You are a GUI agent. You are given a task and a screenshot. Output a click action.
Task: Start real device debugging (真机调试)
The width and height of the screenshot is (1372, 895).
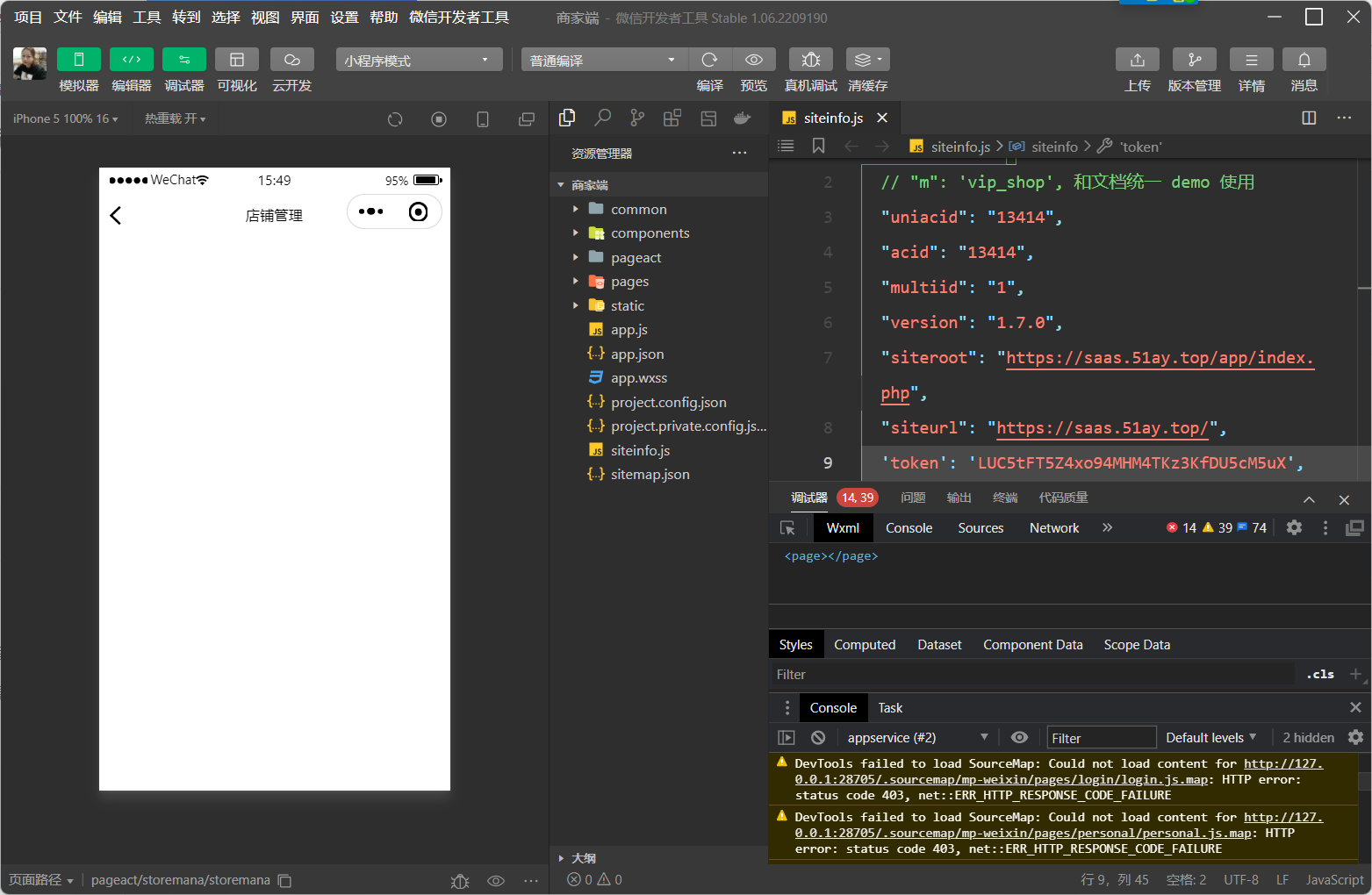click(x=811, y=60)
